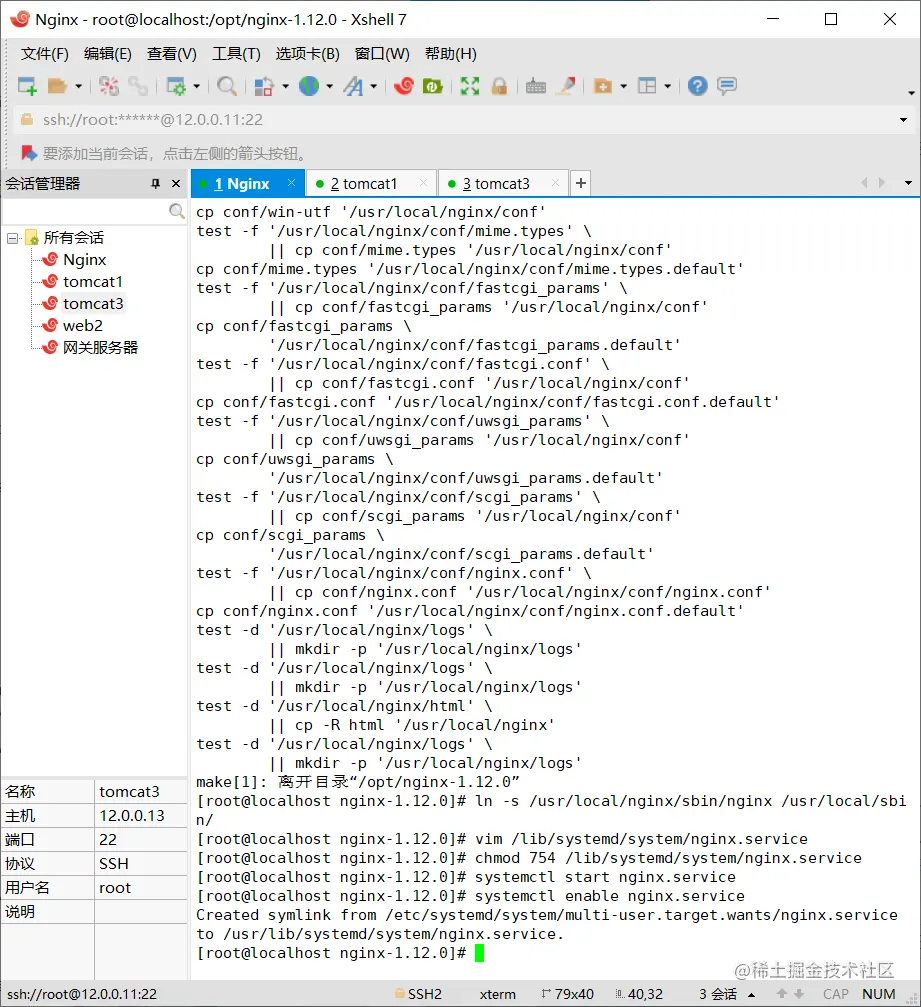Viewport: 921px width, 1007px height.
Task: Click the session manager search magnifier icon
Action: point(176,211)
